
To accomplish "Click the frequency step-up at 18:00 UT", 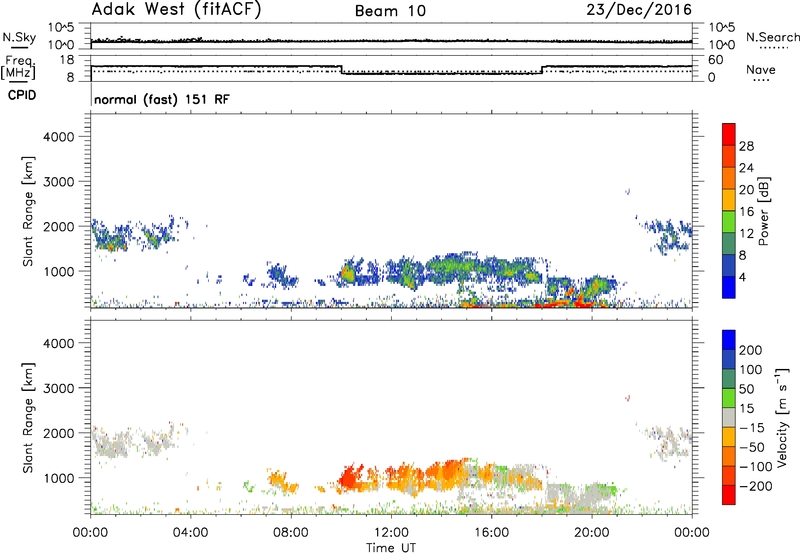I will coord(542,70).
